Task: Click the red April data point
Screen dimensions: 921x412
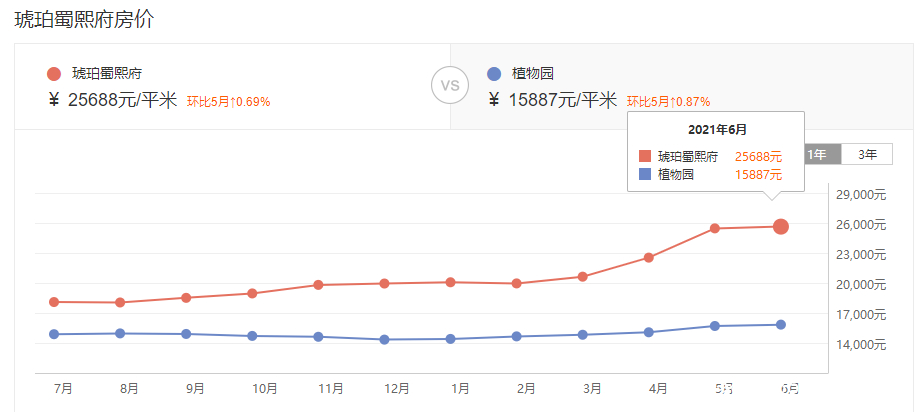Action: (x=648, y=258)
